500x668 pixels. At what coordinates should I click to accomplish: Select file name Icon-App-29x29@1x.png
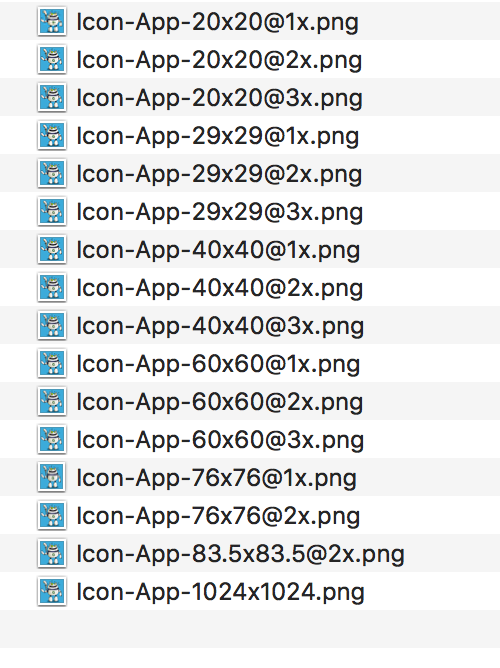[218, 136]
